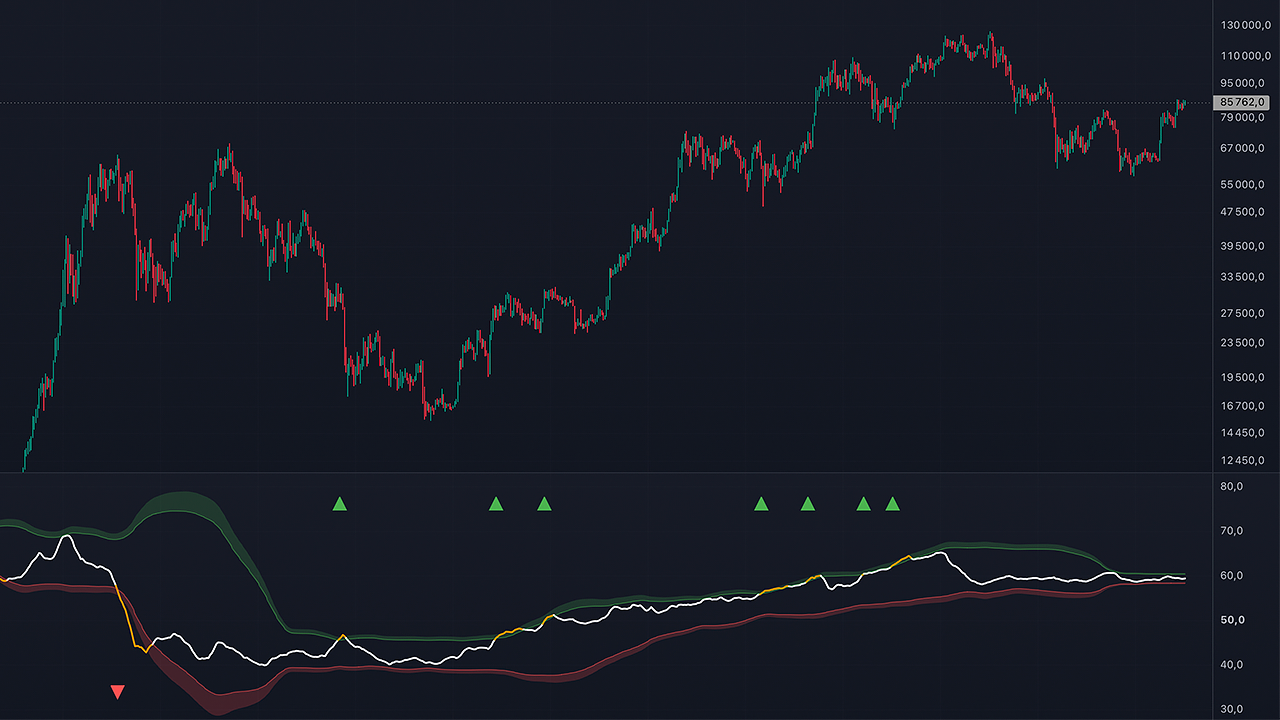The height and width of the screenshot is (720, 1280).
Task: Click the bold 50,0 oscillator midline label
Action: pos(1232,620)
